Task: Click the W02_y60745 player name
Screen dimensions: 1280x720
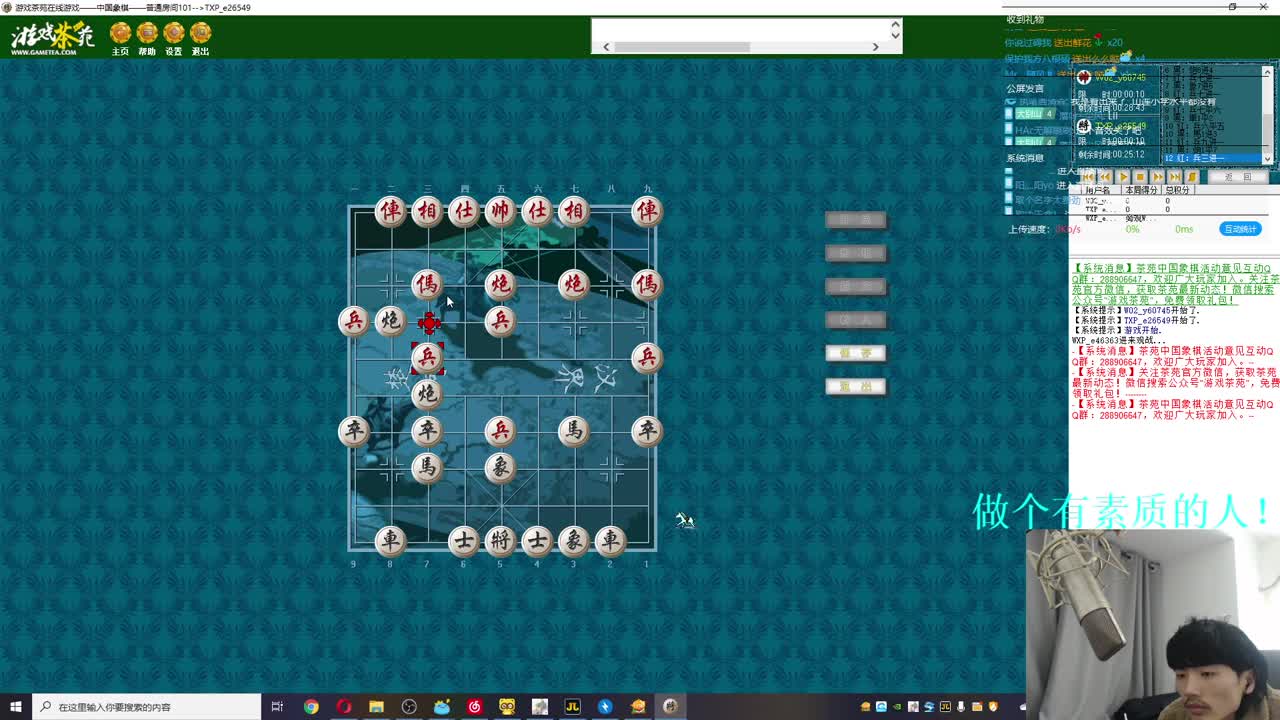Action: coord(1120,77)
